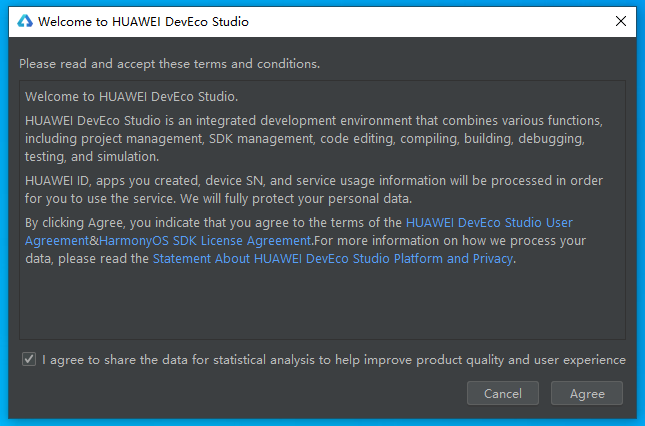The width and height of the screenshot is (645, 426).
Task: Click the "Please read and accept these terms" heading
Action: pos(169,64)
